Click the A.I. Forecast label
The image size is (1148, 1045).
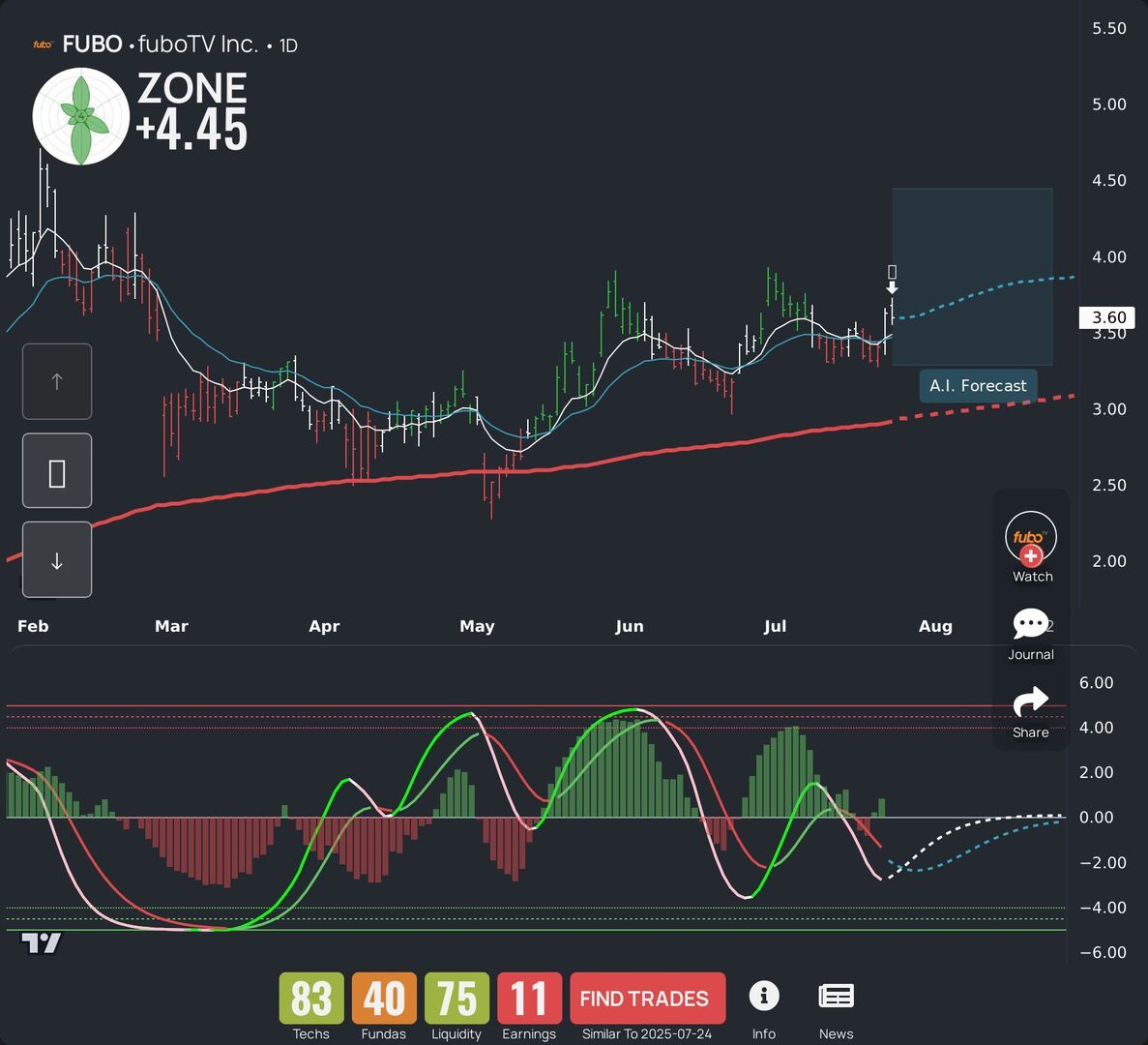[x=978, y=386]
